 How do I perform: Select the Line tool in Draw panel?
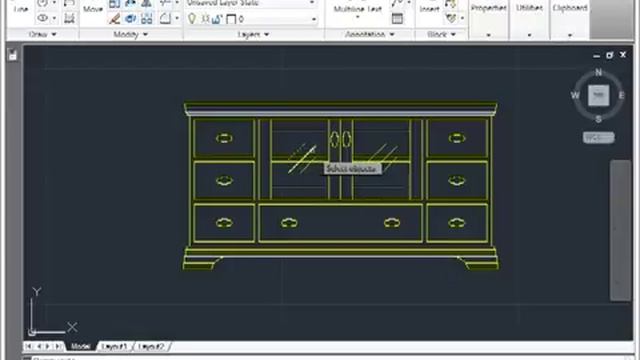(x=20, y=8)
